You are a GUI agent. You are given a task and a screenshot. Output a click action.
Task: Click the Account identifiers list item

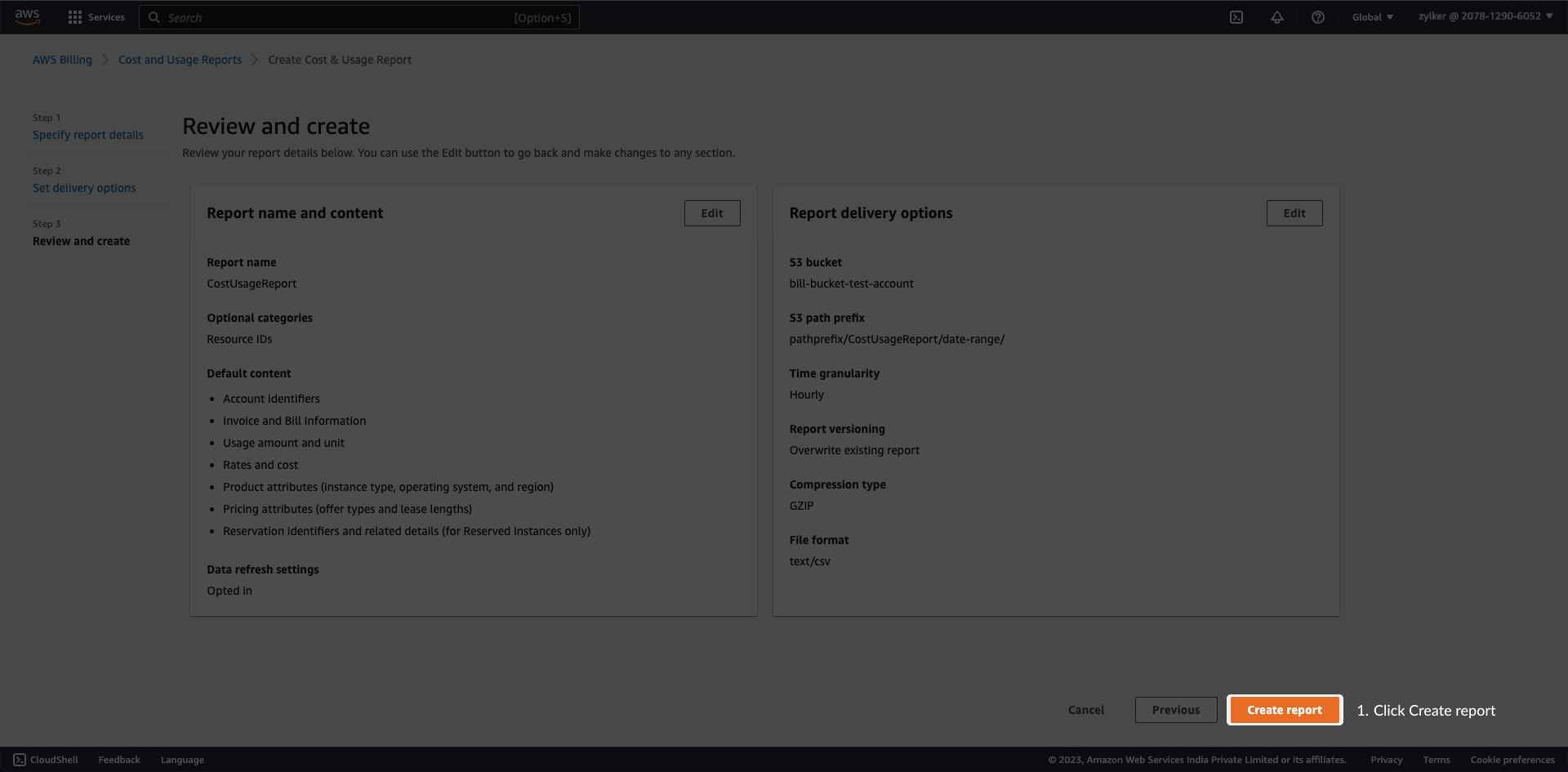pos(271,399)
